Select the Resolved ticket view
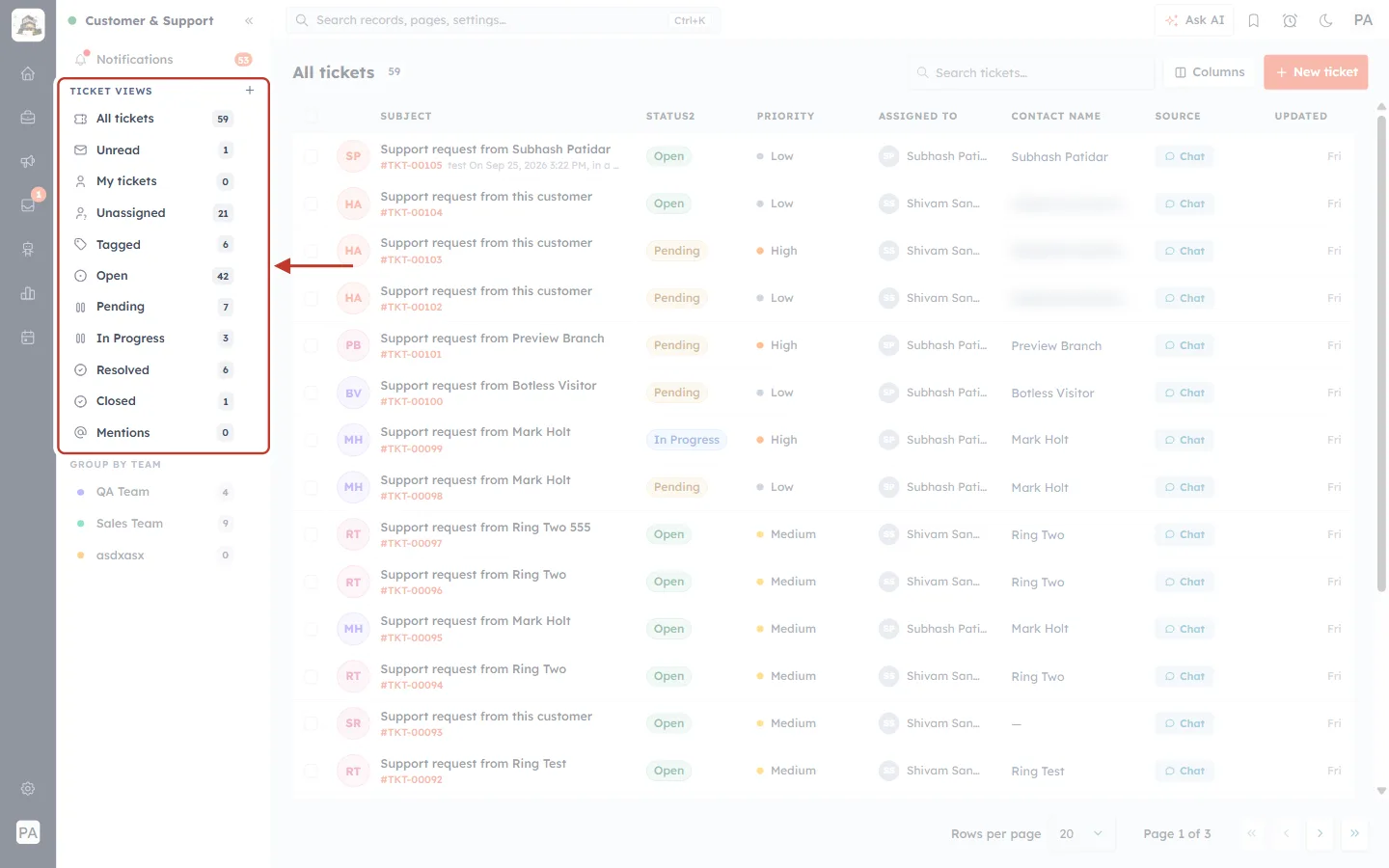 tap(154, 370)
